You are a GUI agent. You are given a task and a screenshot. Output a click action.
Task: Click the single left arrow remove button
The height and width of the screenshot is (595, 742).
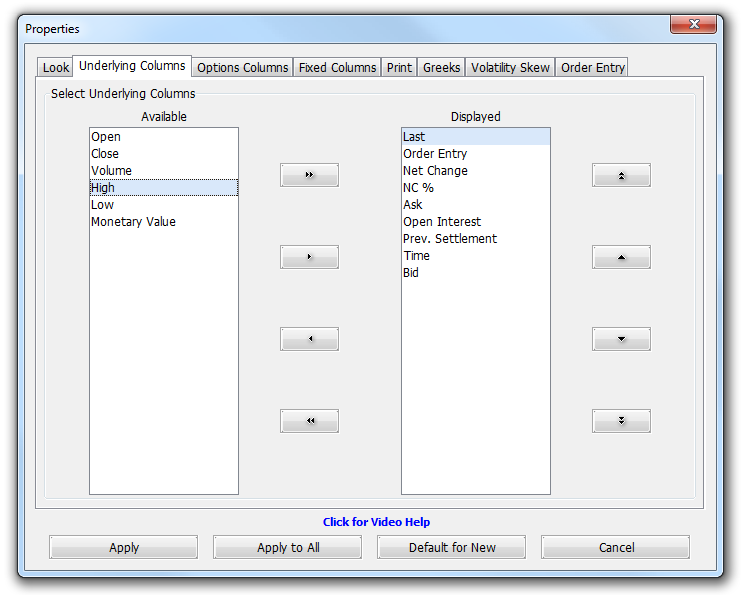[x=309, y=339]
